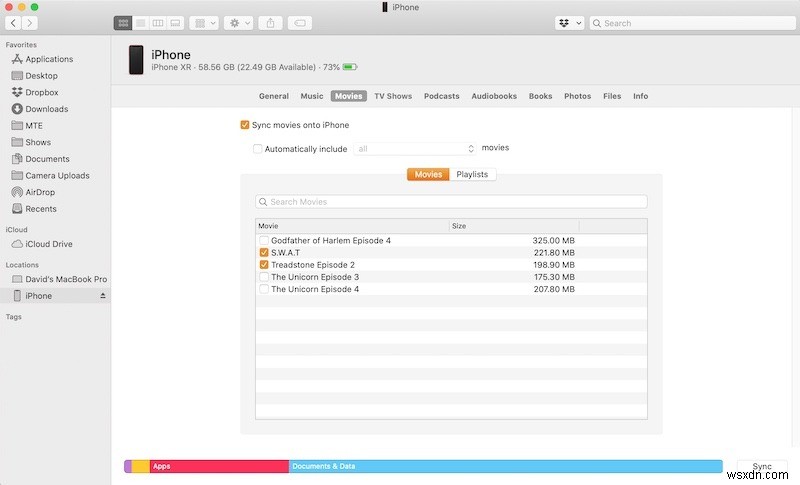Open Documents in the sidebar

tap(47, 159)
